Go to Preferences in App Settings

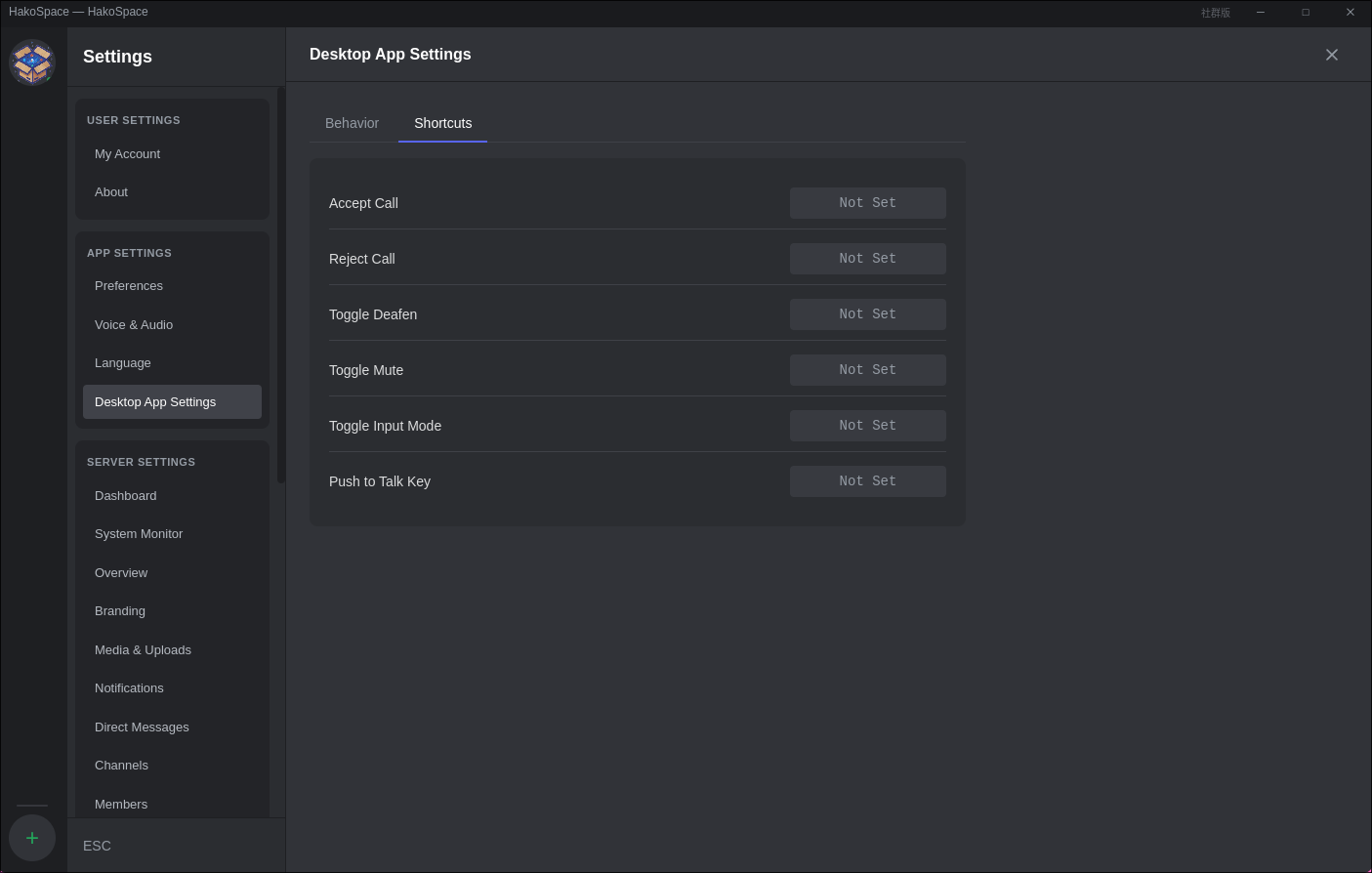pyautogui.click(x=129, y=286)
